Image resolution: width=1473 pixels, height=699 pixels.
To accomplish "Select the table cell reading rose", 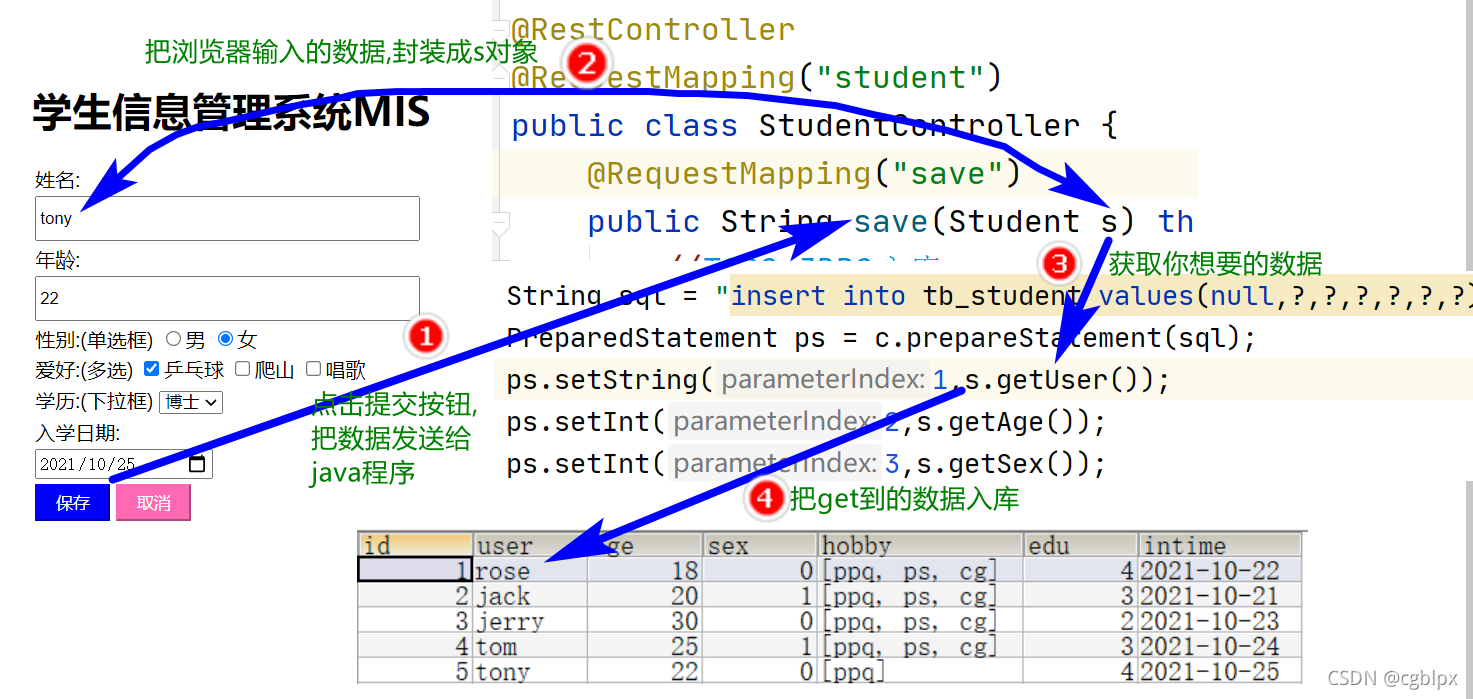I will [x=530, y=570].
